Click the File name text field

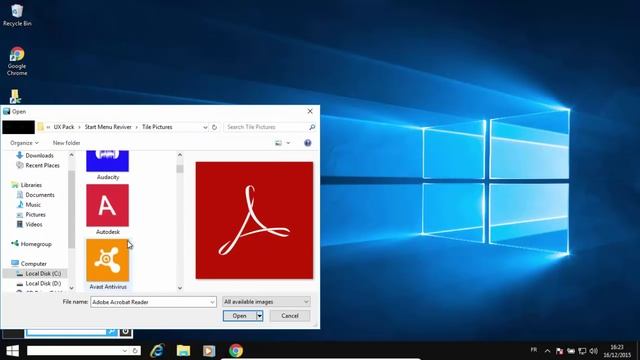[x=150, y=302]
